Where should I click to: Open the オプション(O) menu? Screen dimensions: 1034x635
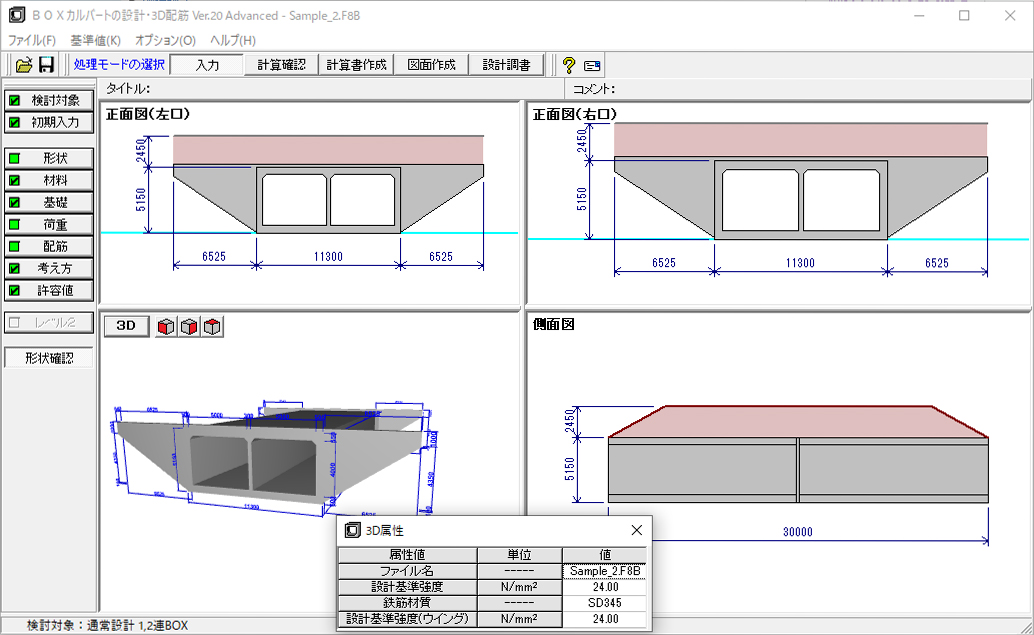pos(166,40)
